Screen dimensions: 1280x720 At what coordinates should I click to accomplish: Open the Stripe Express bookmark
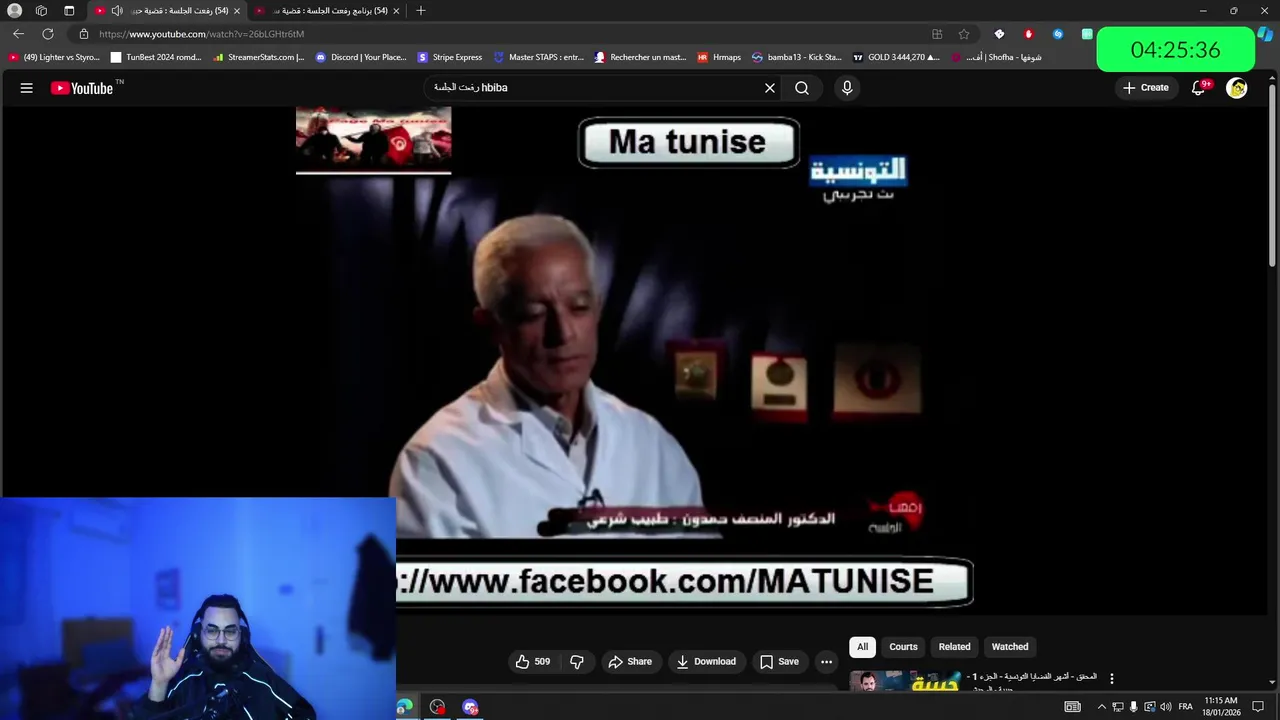click(450, 57)
